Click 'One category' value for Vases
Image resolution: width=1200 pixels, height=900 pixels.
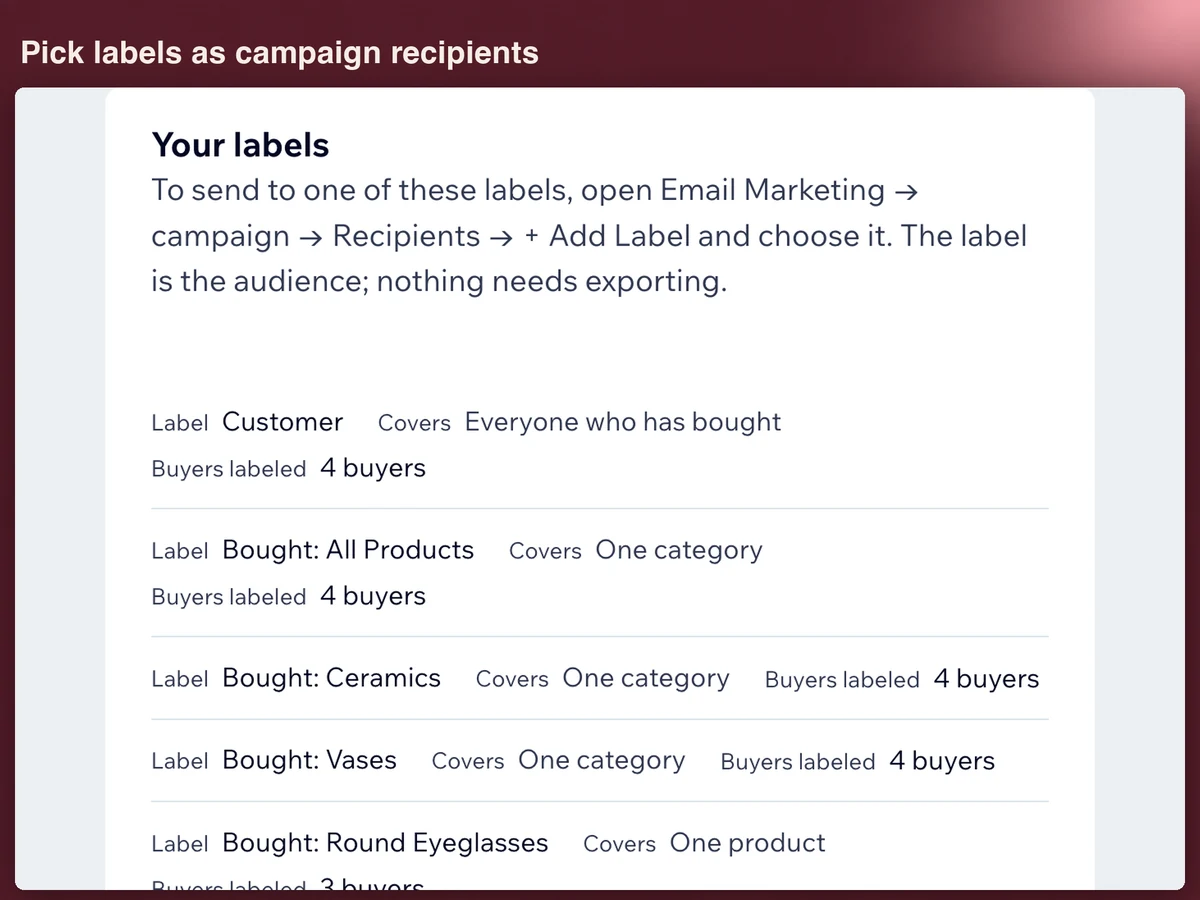click(x=602, y=761)
